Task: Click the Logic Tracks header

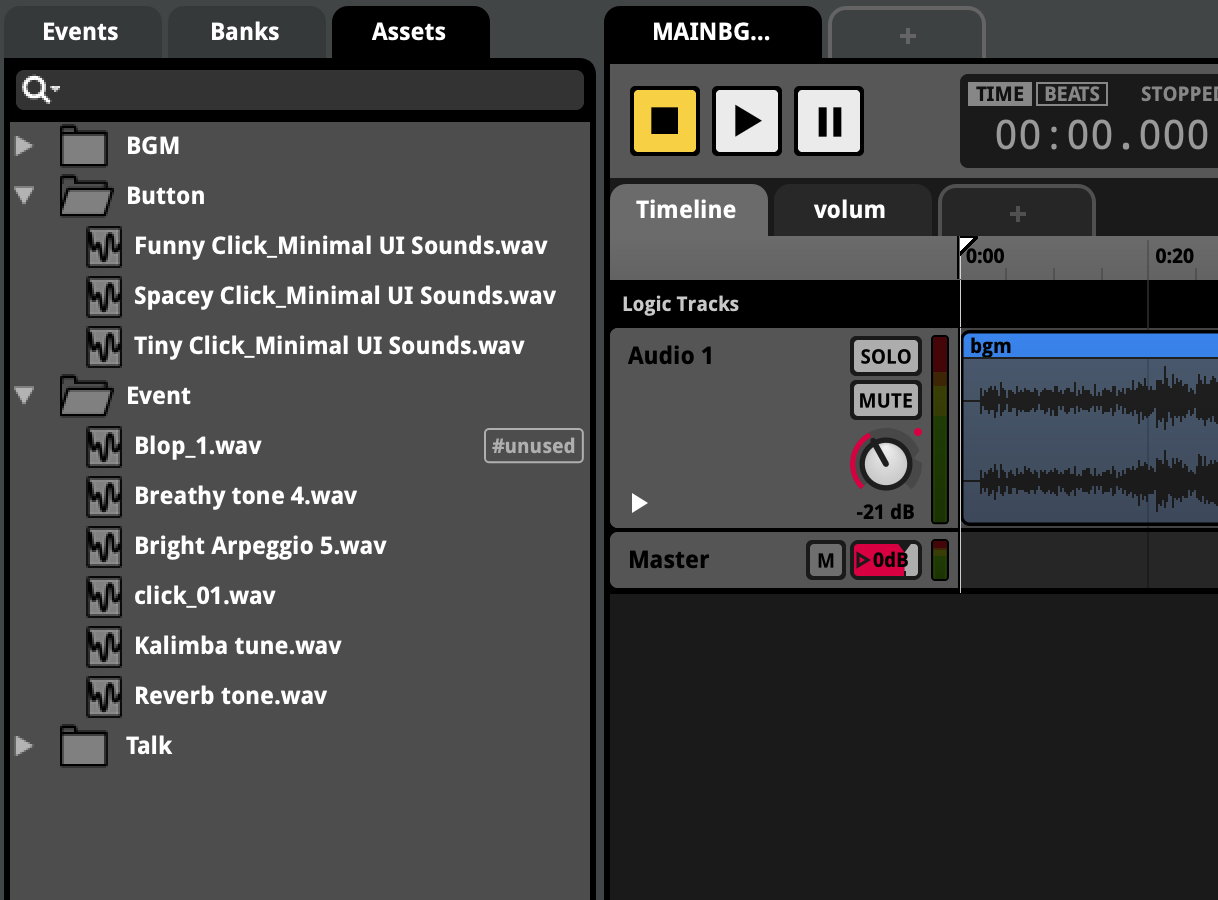Action: coord(680,304)
